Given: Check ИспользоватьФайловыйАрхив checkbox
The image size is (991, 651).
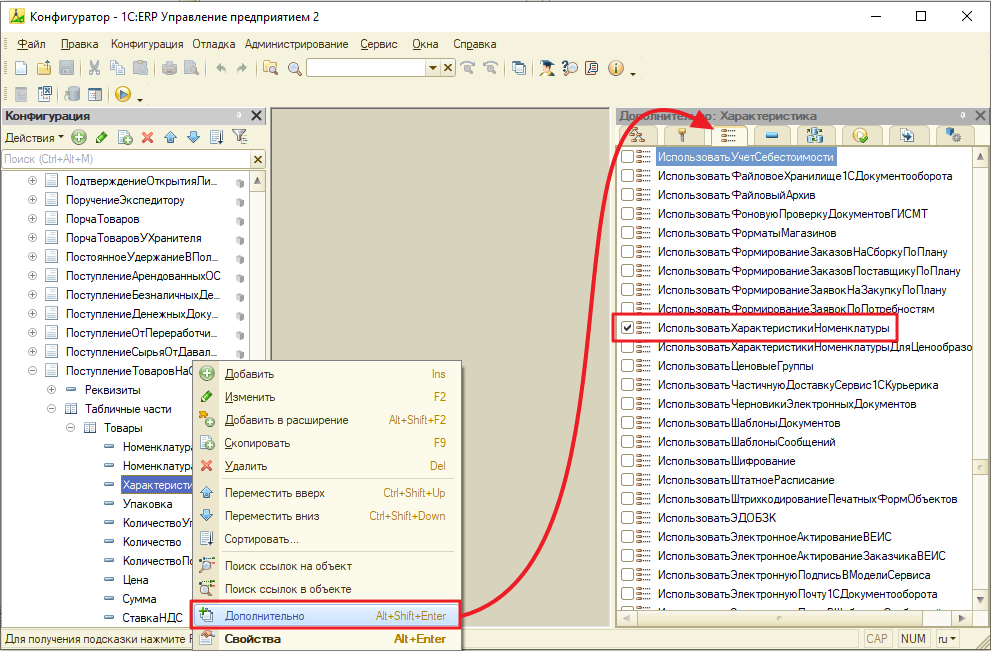Looking at the screenshot, I should [627, 195].
